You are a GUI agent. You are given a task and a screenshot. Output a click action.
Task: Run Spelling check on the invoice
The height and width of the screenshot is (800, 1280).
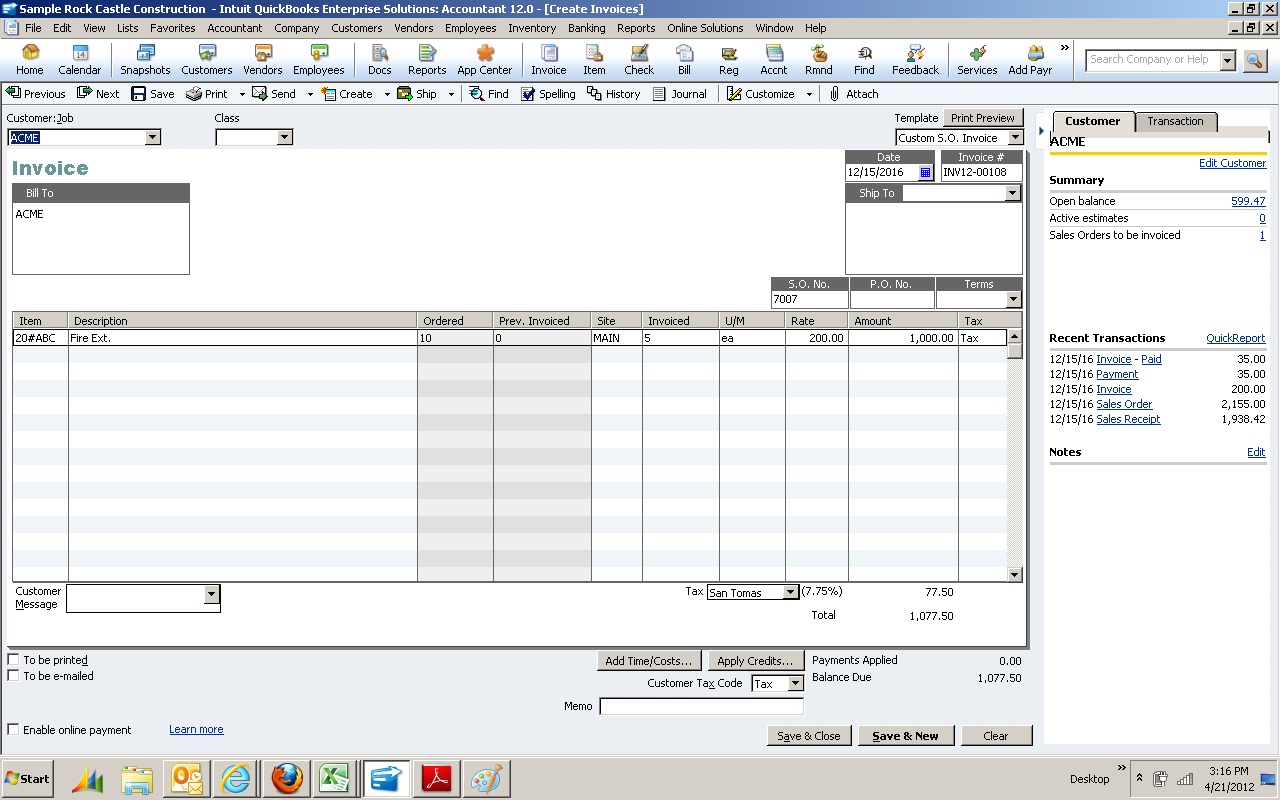[548, 93]
